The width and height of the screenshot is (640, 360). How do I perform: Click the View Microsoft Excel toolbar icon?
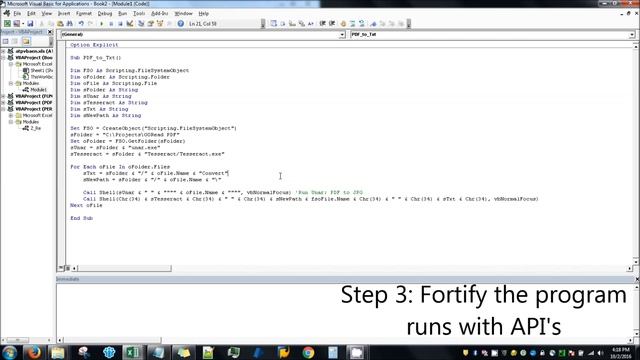point(7,24)
